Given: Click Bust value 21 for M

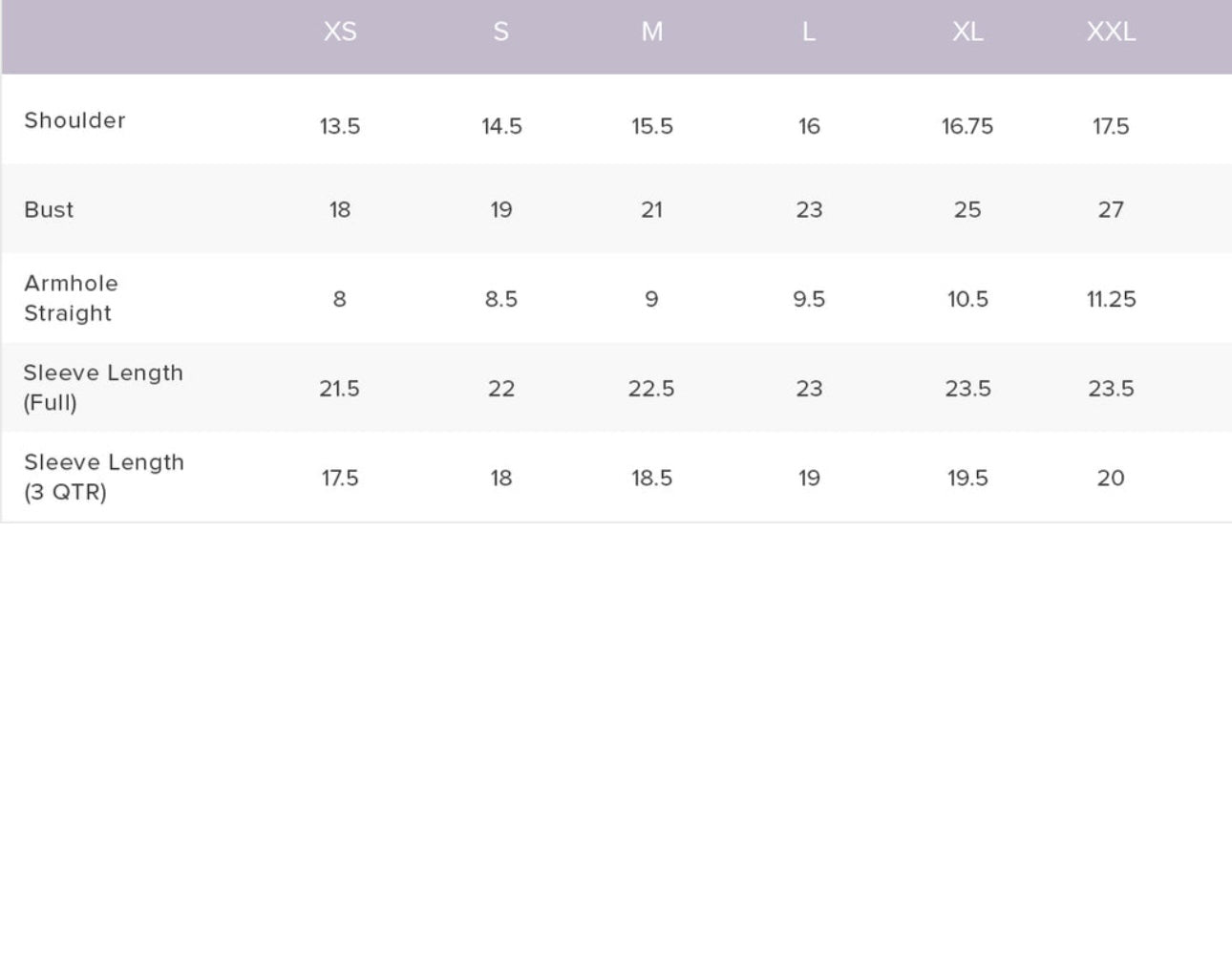Looking at the screenshot, I should coord(651,210).
